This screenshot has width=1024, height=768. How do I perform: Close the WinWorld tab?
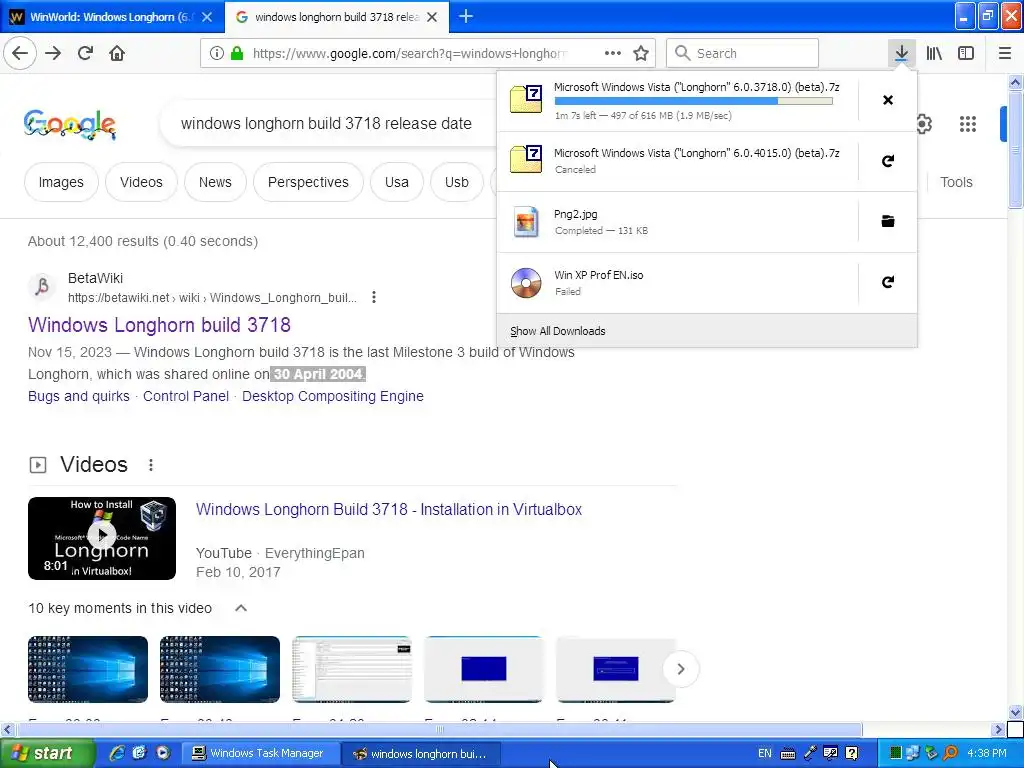(207, 17)
